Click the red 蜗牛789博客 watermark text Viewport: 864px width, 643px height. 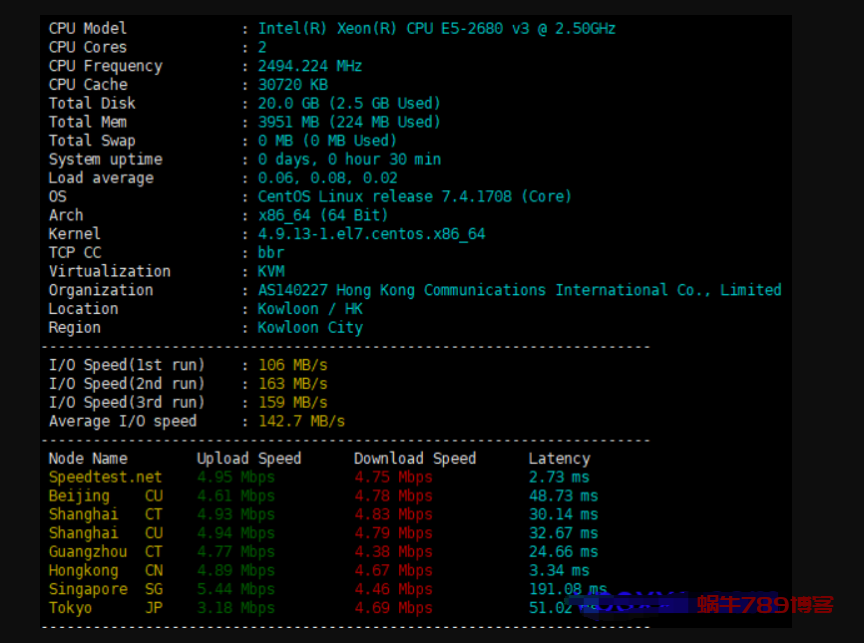point(765,604)
